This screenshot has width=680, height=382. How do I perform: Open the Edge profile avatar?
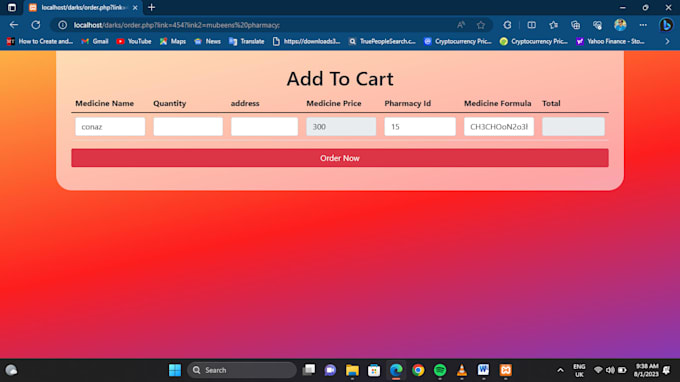[620, 25]
